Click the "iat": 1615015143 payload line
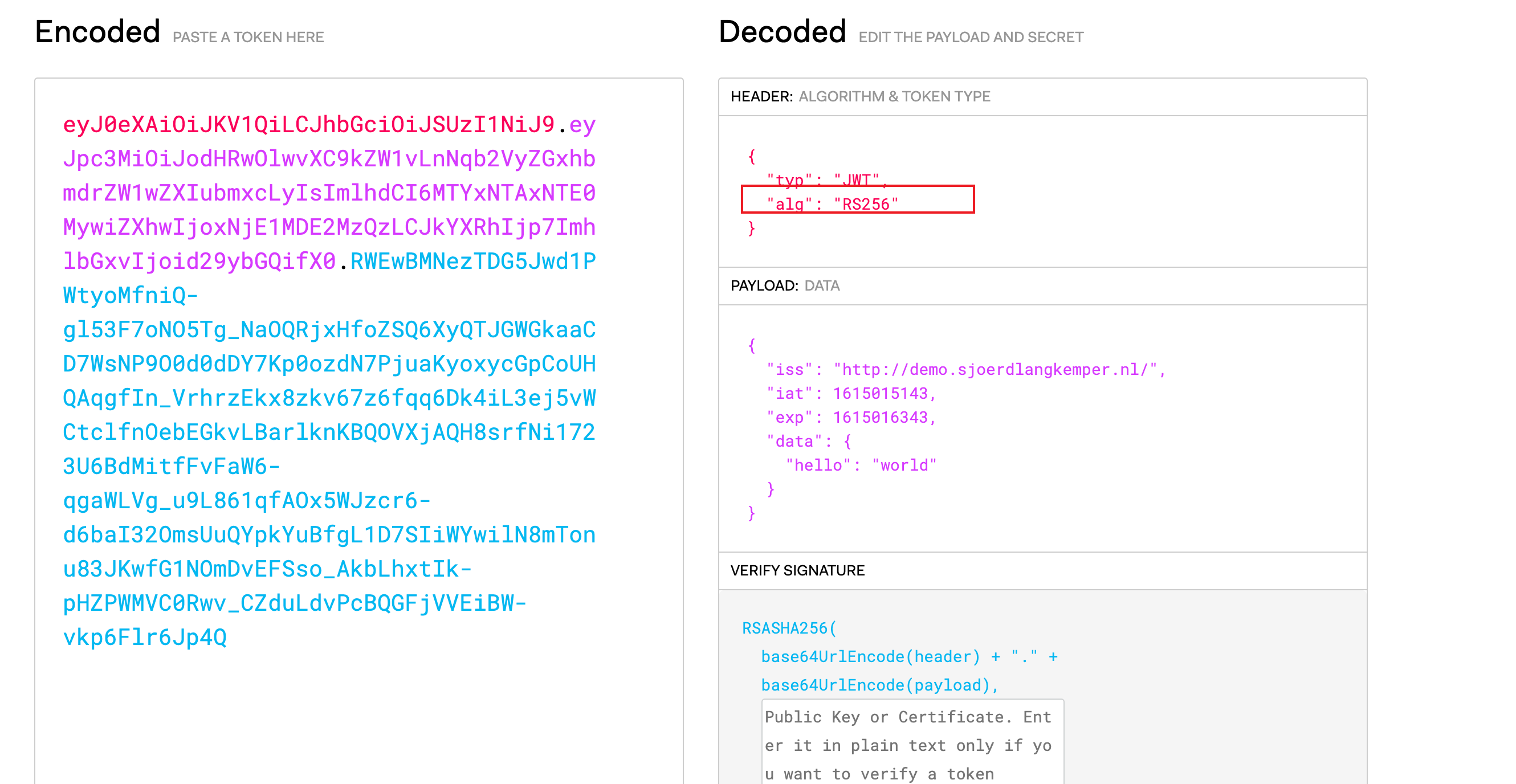 click(x=850, y=394)
